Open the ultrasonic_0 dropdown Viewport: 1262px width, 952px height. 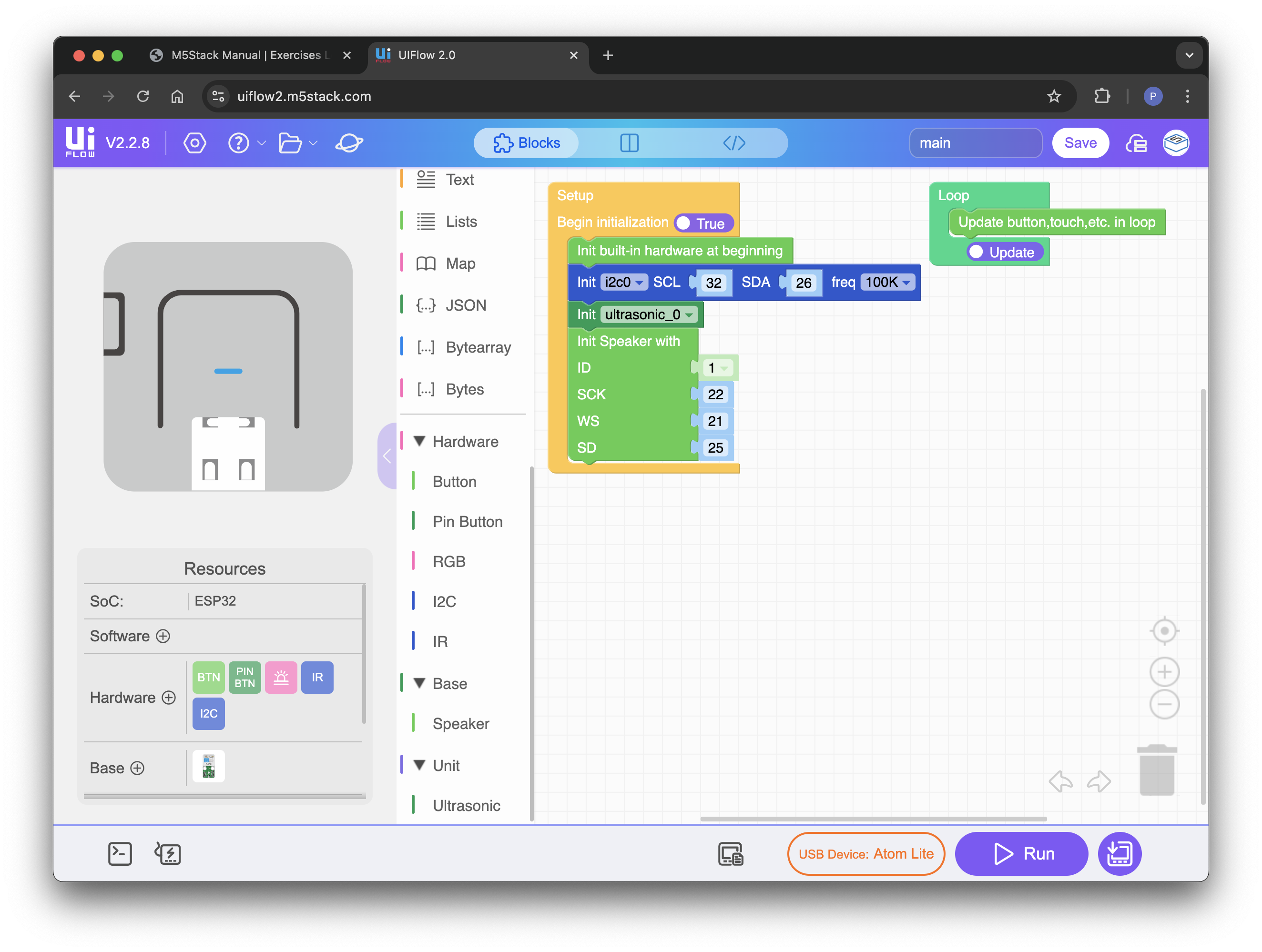[x=649, y=314]
